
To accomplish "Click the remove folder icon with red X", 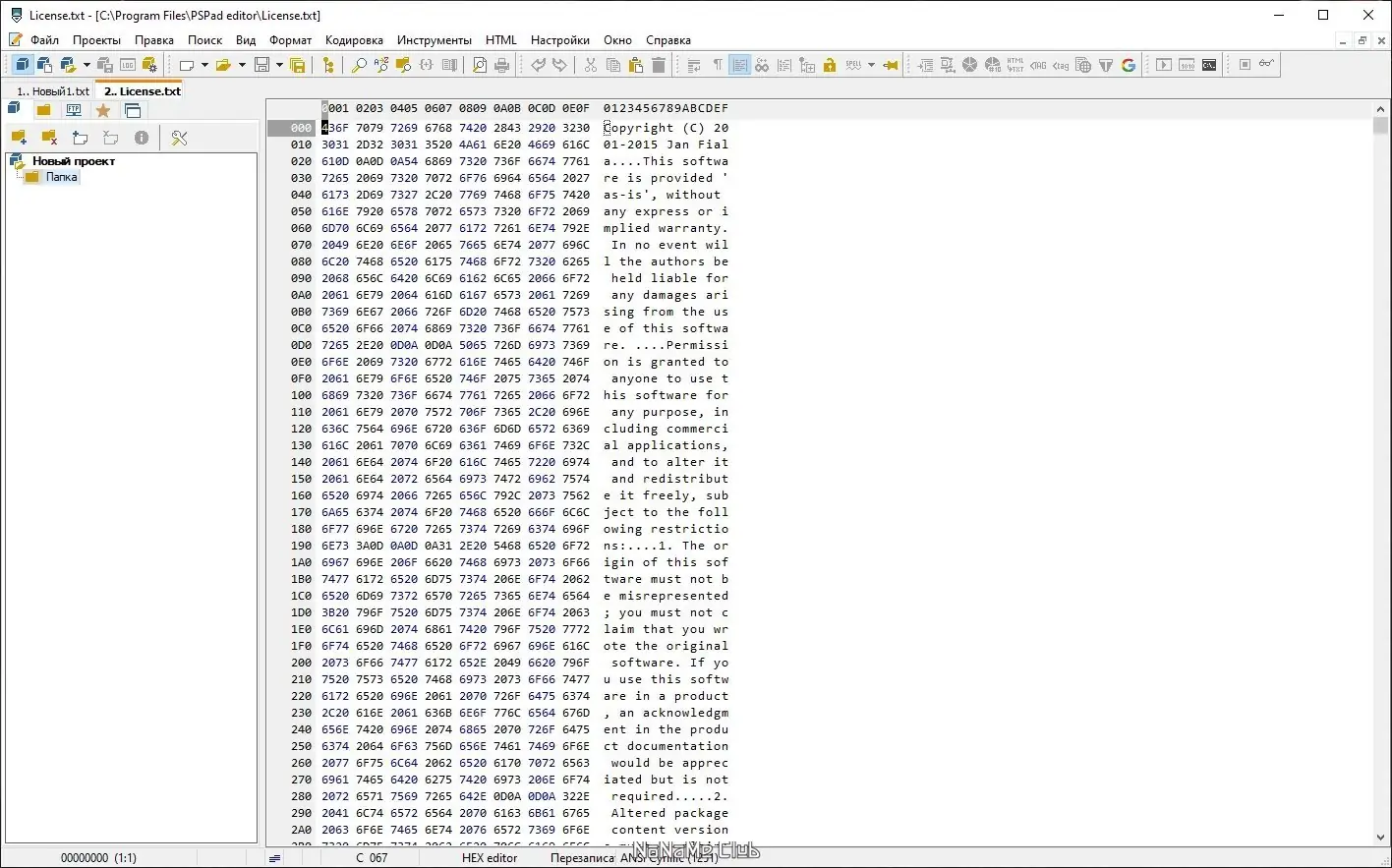I will (x=49, y=138).
